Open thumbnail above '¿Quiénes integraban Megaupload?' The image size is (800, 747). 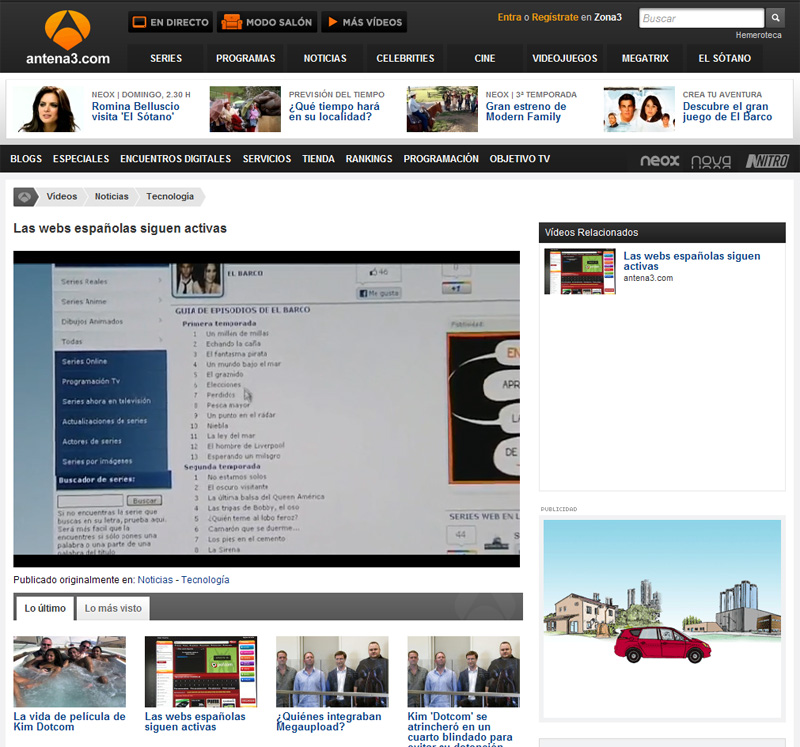(332, 671)
